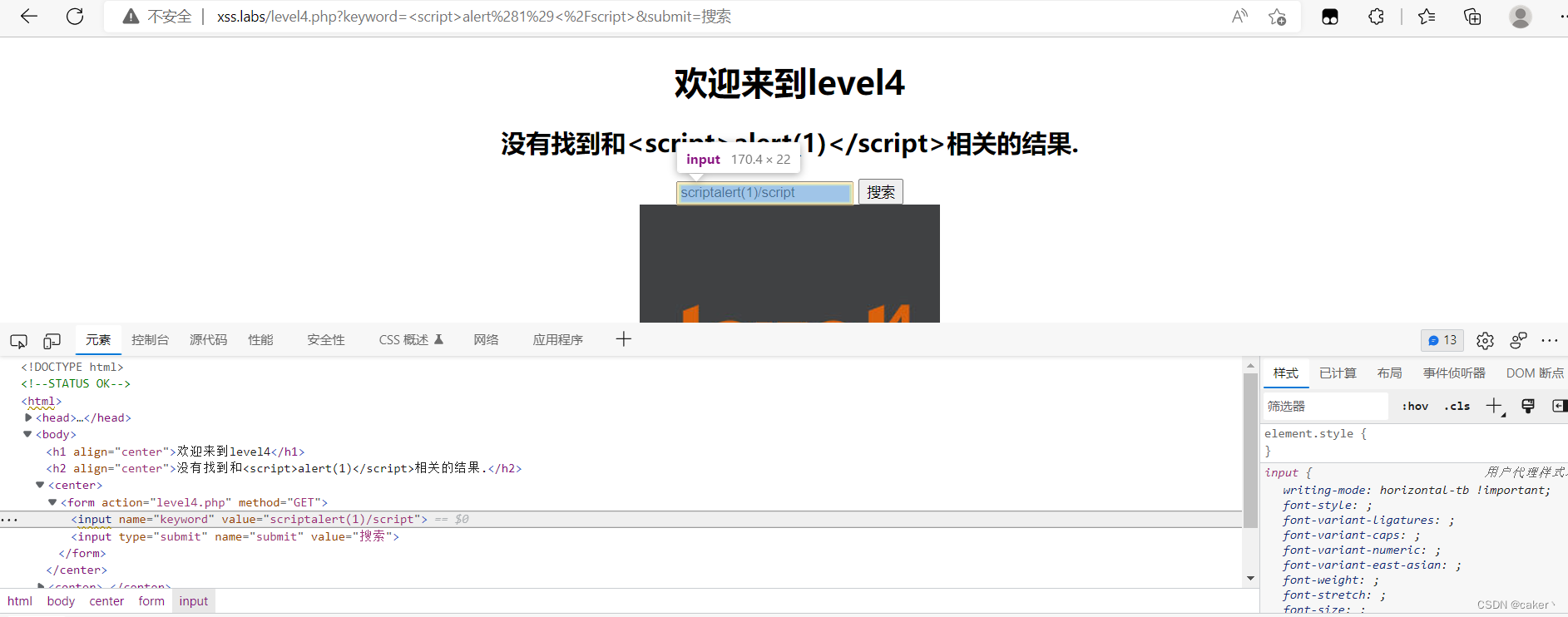
Task: Click the 筛选器 styles filter box
Action: 1326,407
